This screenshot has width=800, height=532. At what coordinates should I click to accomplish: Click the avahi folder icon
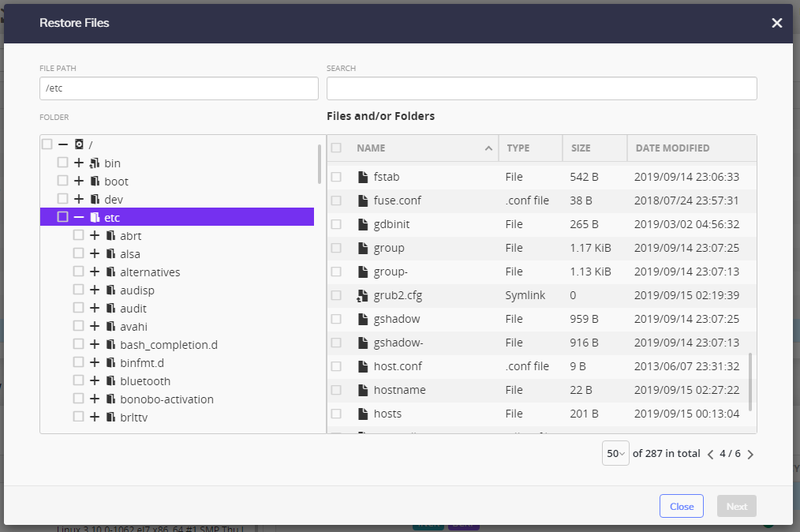point(111,326)
